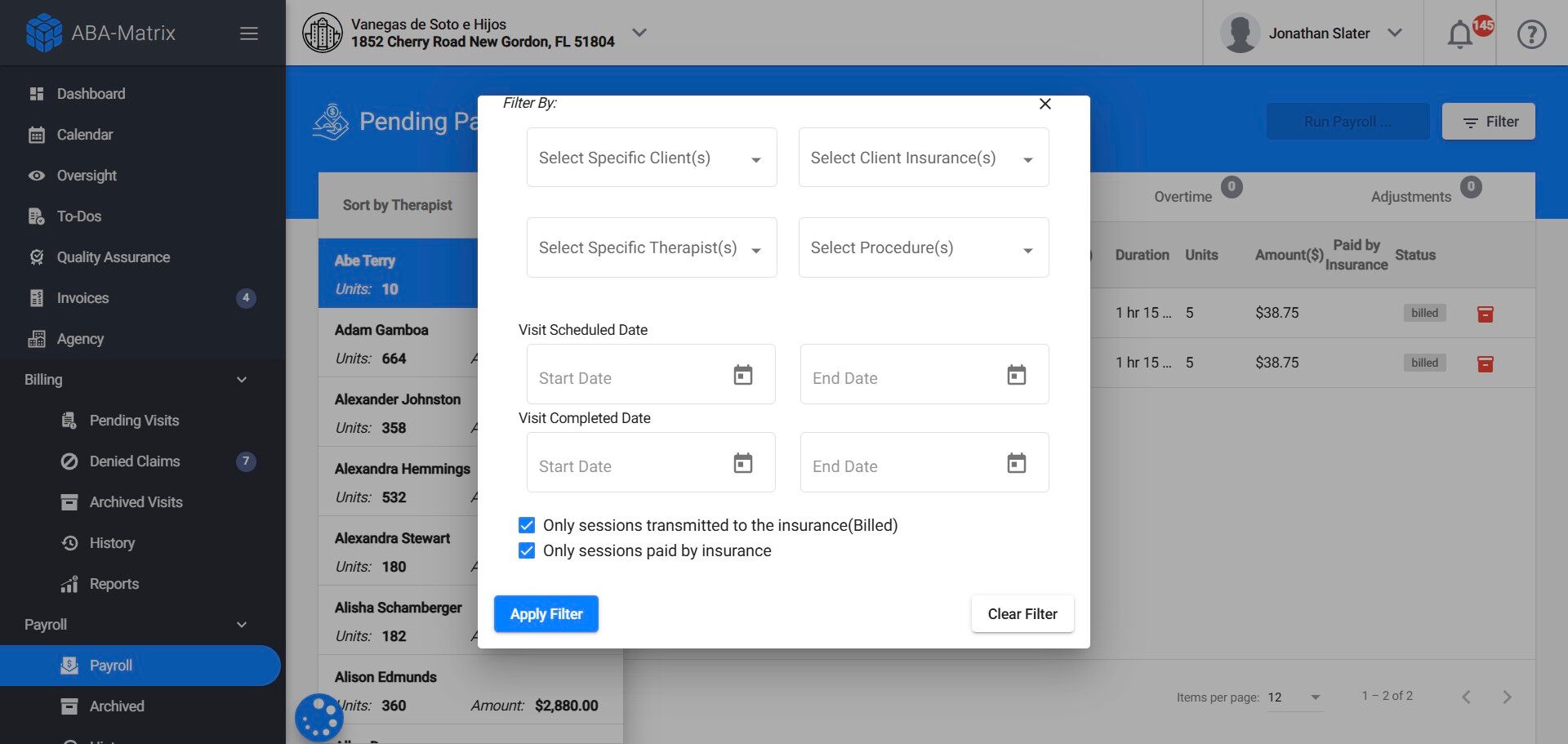1568x744 pixels.
Task: Disable 'Only sessions paid by insurance'
Action: [526, 550]
